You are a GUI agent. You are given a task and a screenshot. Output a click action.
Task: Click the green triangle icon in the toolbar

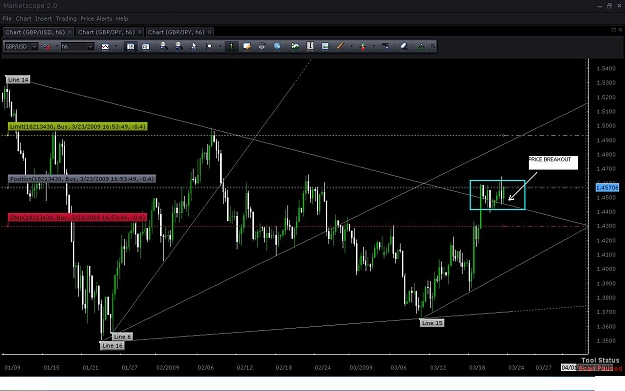tap(421, 47)
